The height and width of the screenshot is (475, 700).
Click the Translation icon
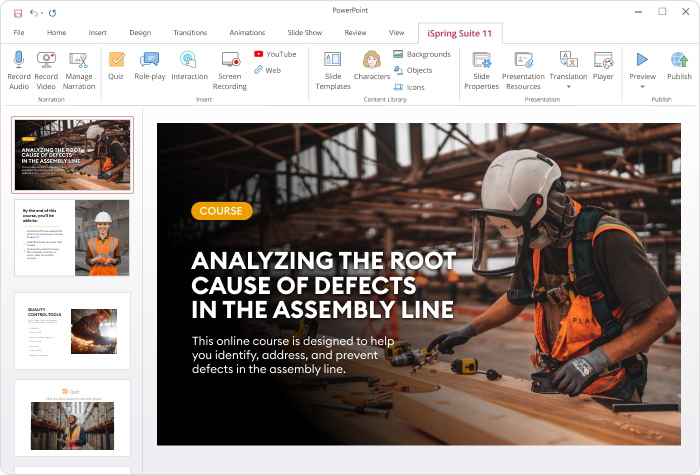coord(568,59)
